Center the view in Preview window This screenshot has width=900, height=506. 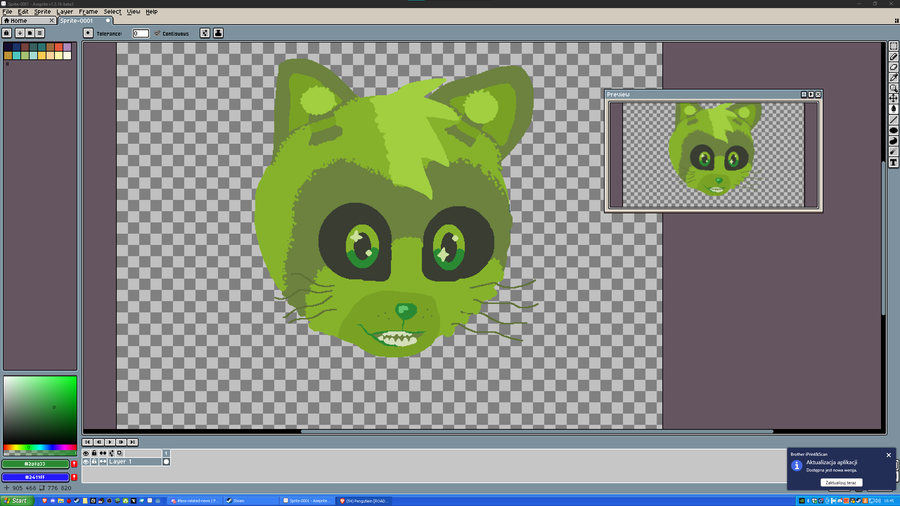(x=804, y=94)
